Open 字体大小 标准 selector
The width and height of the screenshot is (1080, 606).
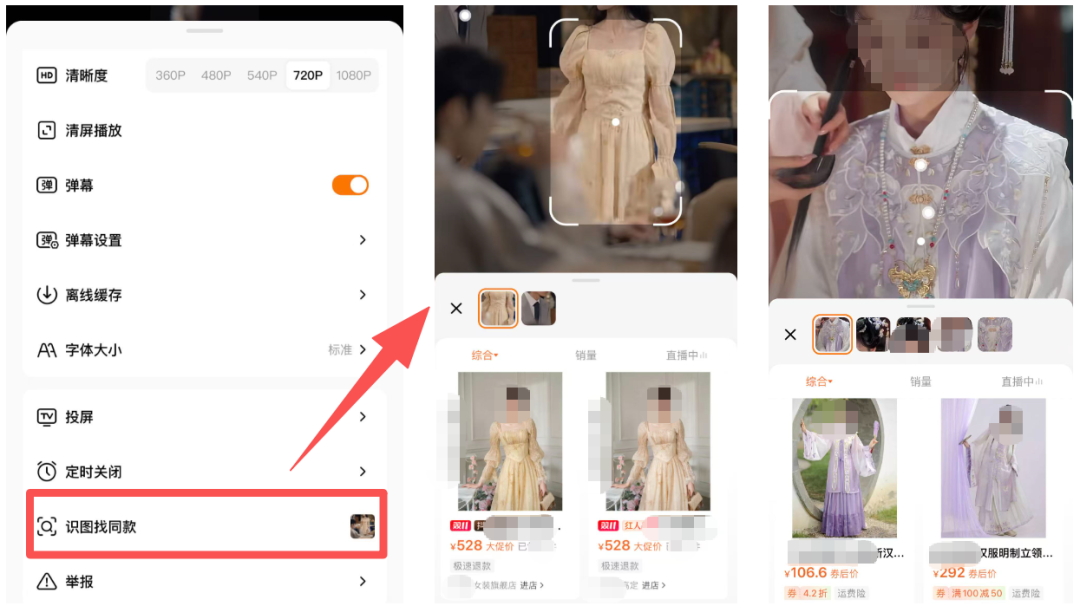(x=347, y=350)
